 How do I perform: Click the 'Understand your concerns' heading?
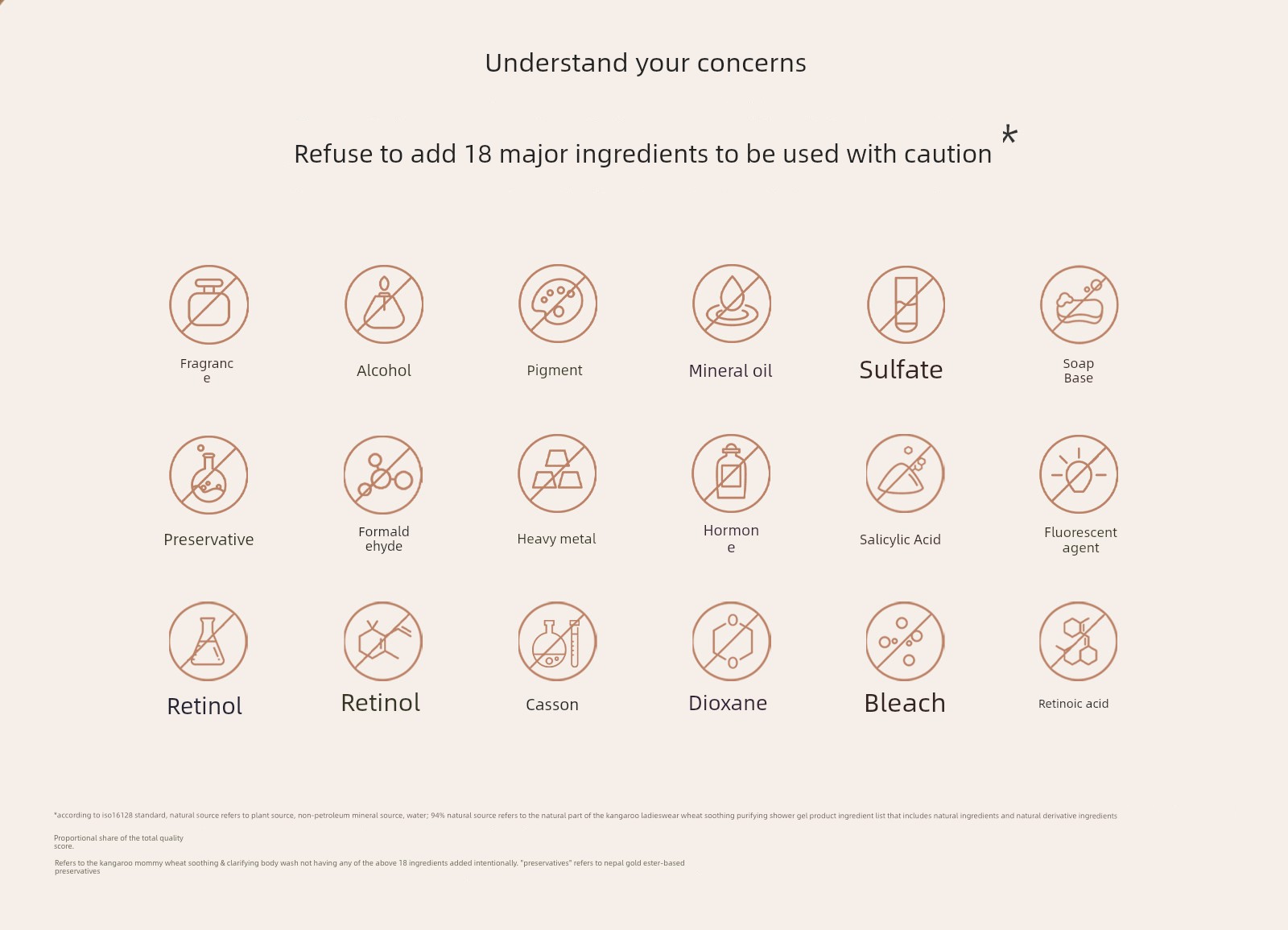point(646,63)
